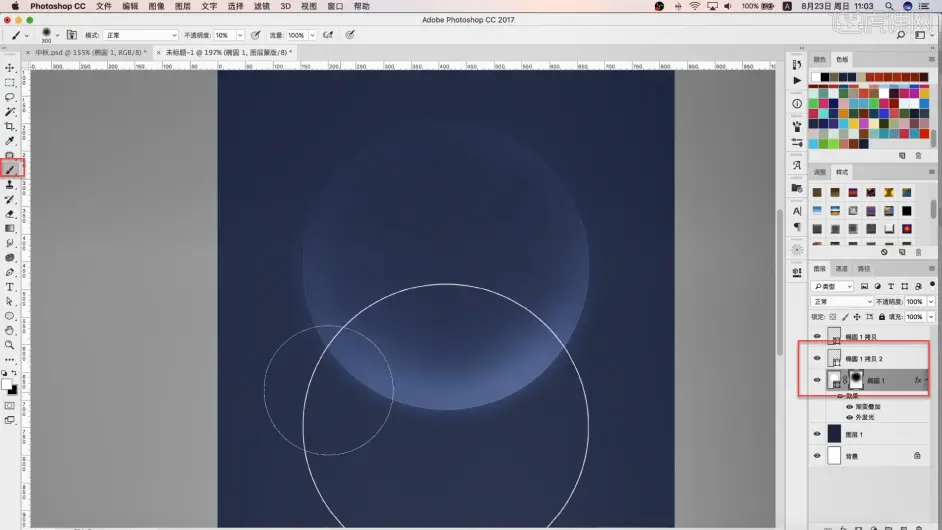The height and width of the screenshot is (530, 942).
Task: Toggle visibility of 渐变叠加 effect
Action: click(x=849, y=407)
